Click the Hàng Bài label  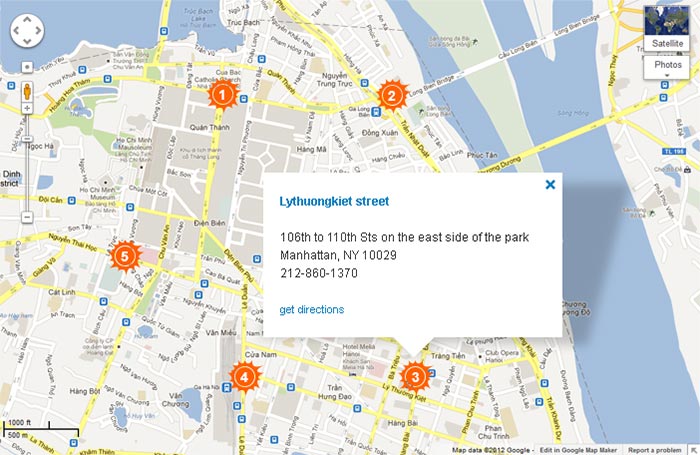click(x=403, y=422)
